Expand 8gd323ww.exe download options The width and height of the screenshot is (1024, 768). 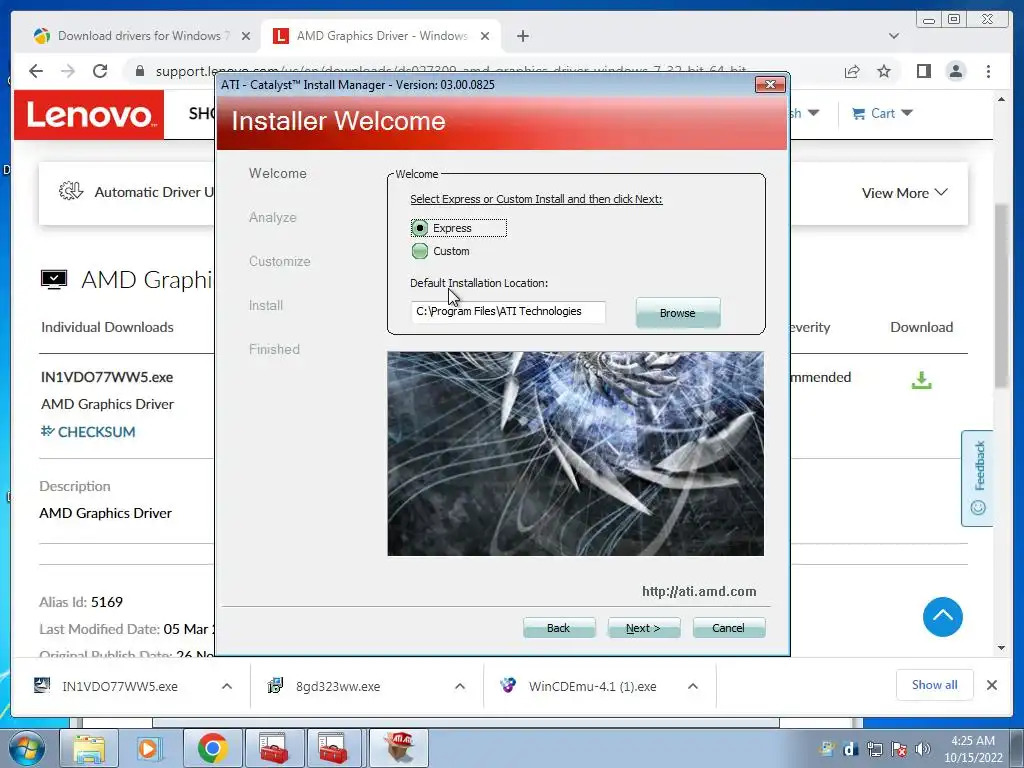[460, 686]
